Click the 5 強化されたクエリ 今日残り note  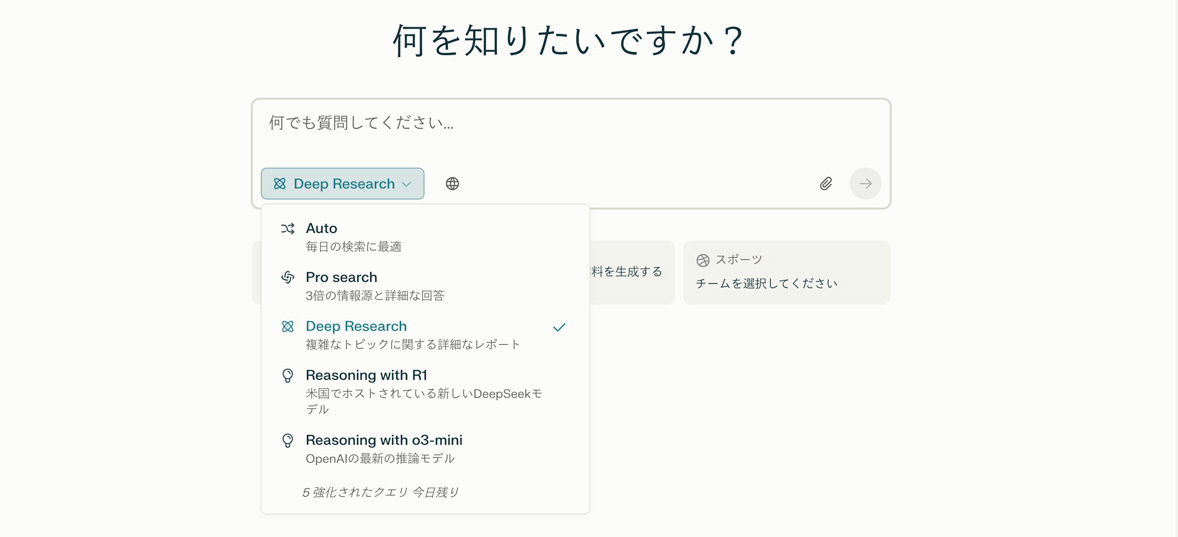tap(380, 493)
